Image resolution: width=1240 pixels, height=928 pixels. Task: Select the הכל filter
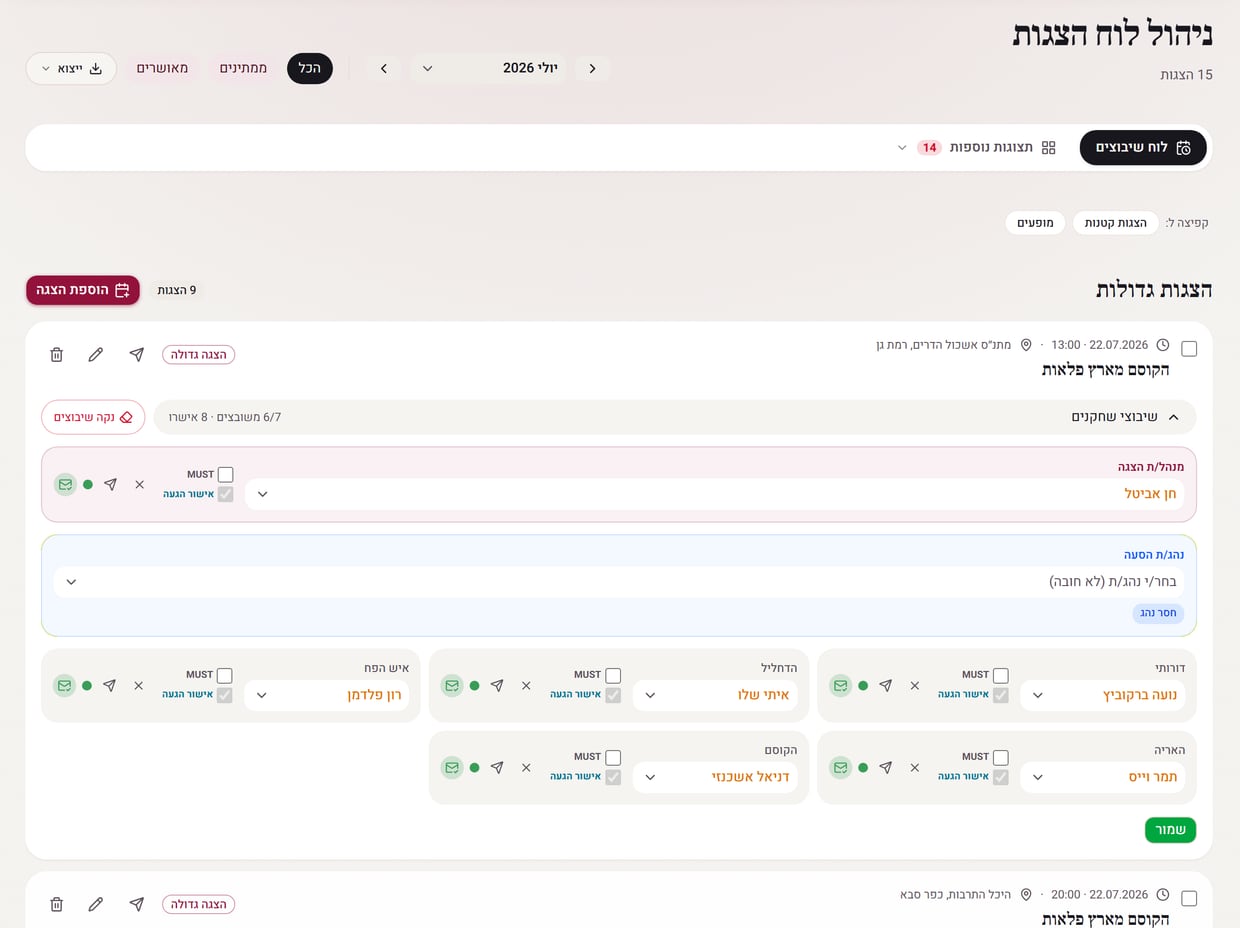pos(310,68)
